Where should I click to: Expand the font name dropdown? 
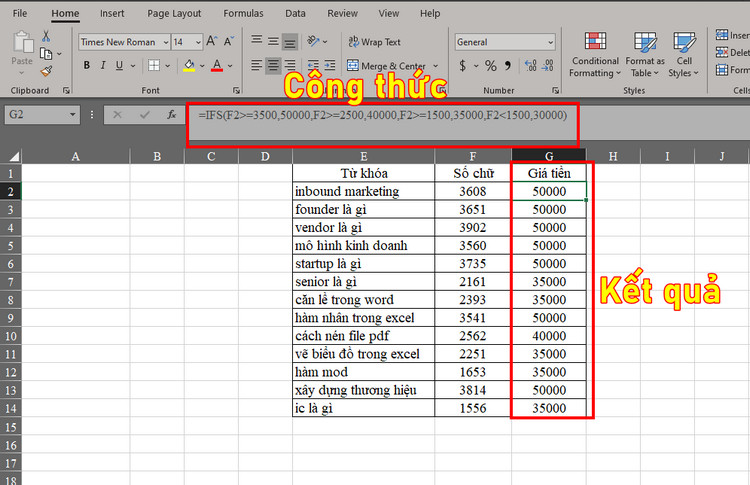coord(165,43)
